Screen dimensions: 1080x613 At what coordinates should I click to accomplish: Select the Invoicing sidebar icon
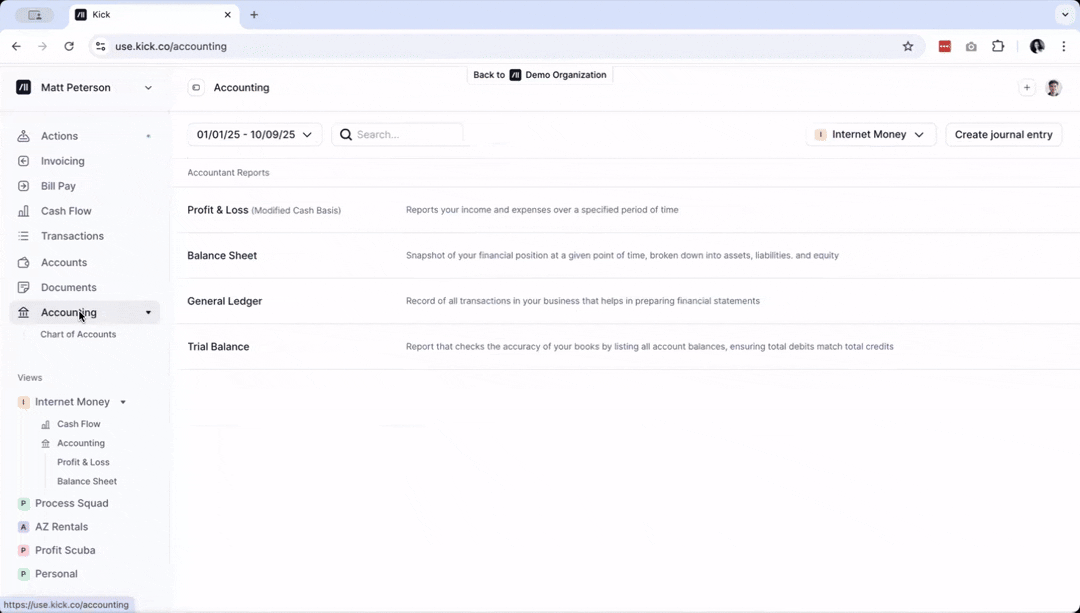[x=22, y=161]
